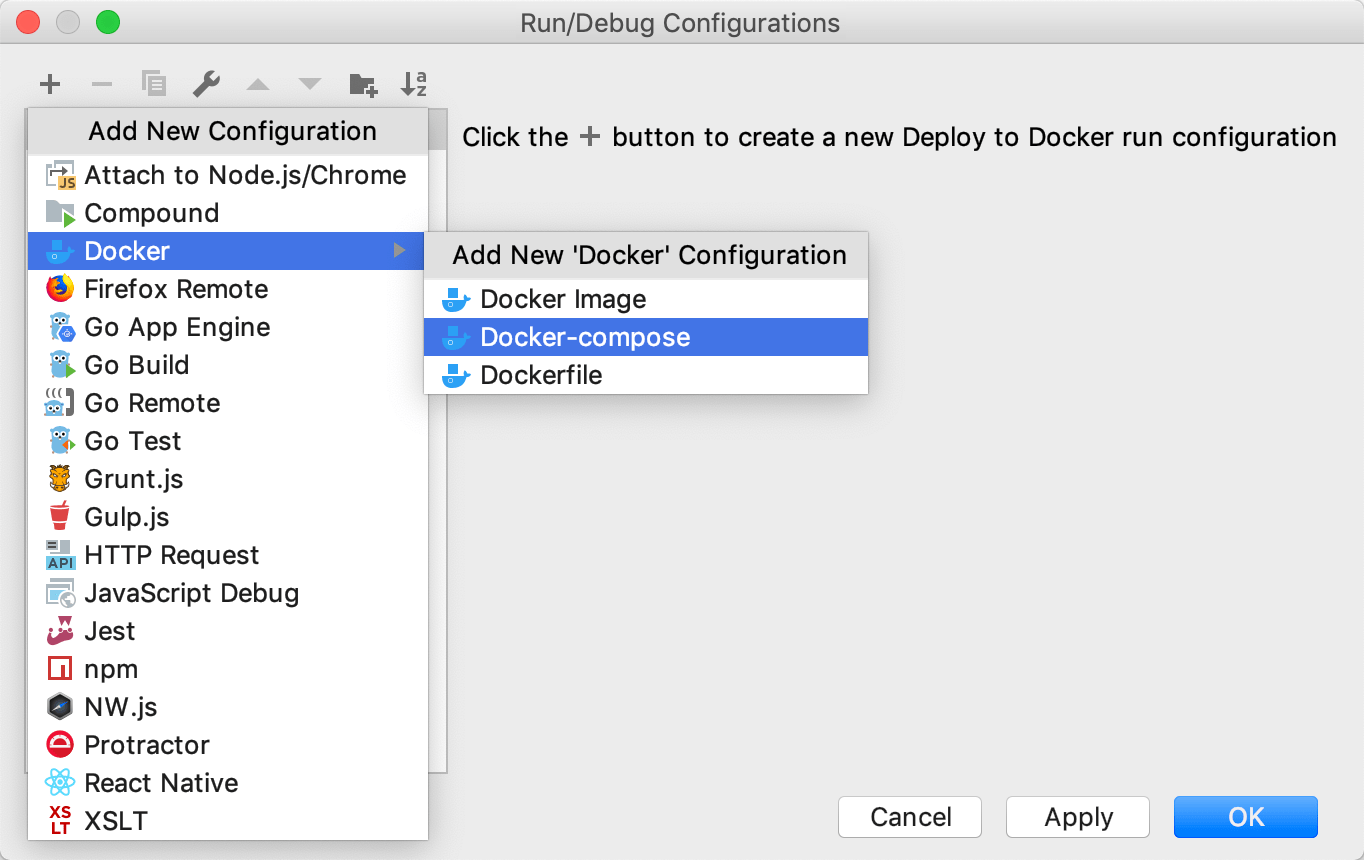Click the Remove Configuration minus icon
This screenshot has height=860, width=1364.
101,84
